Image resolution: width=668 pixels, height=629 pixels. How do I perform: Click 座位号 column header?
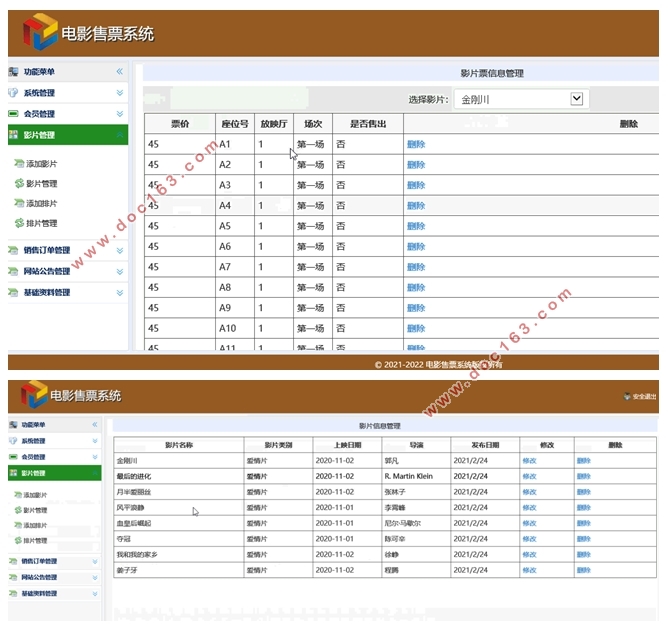tap(235, 124)
